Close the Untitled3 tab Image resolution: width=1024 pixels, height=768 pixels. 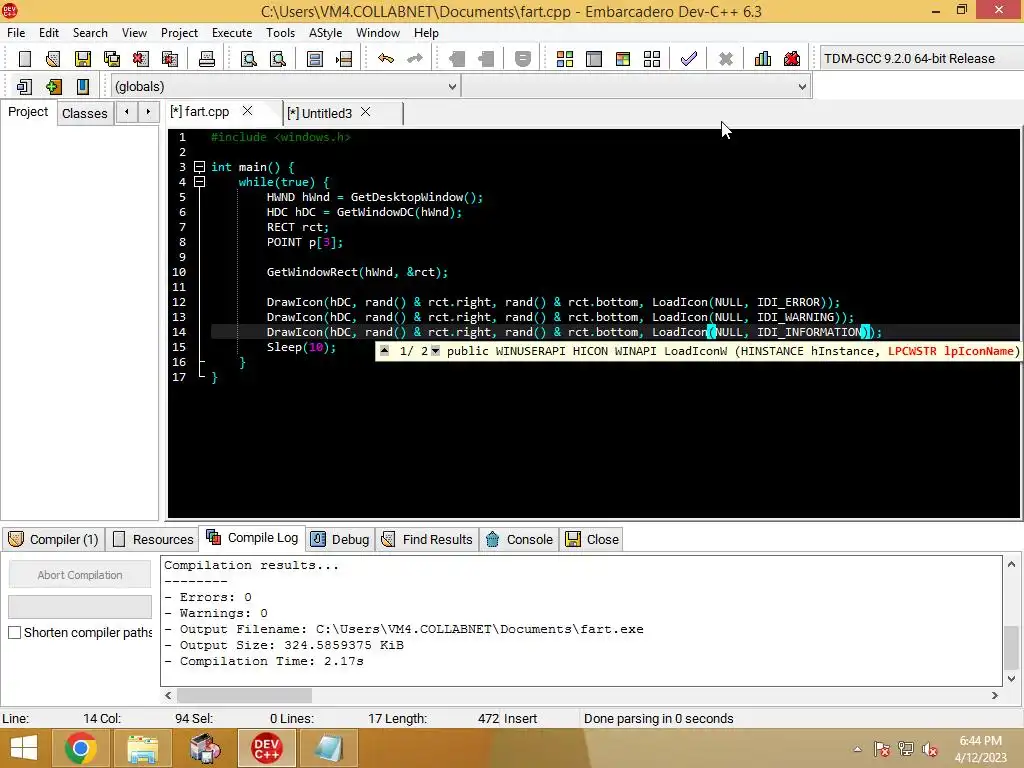tap(366, 112)
